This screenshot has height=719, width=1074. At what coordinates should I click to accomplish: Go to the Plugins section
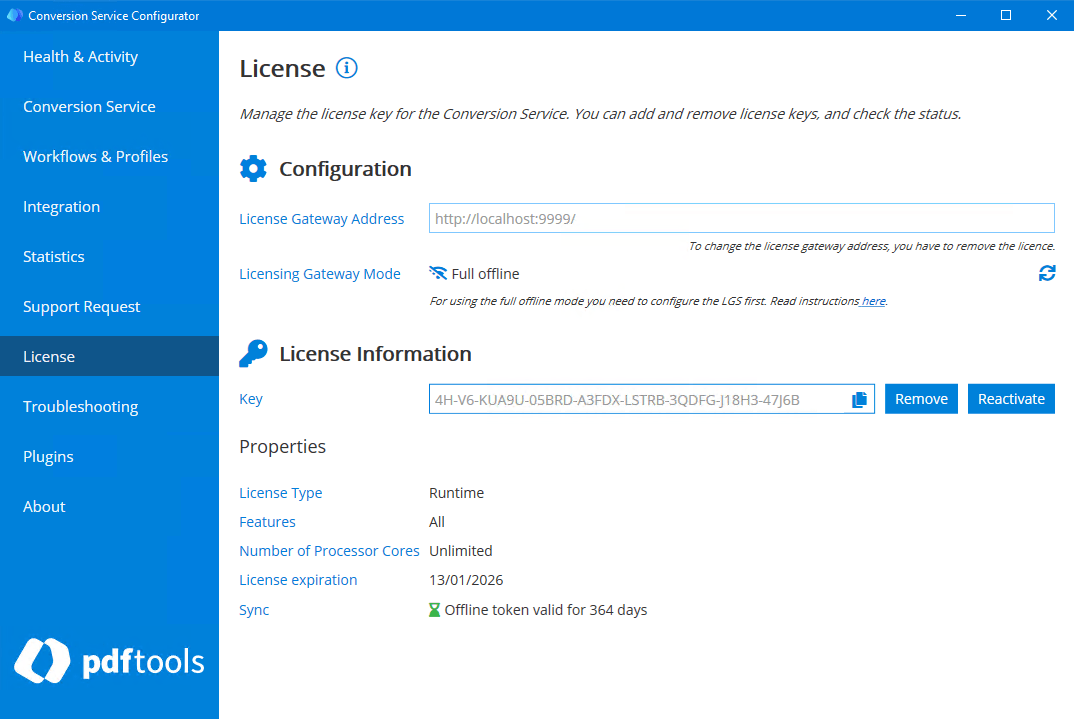coord(48,456)
